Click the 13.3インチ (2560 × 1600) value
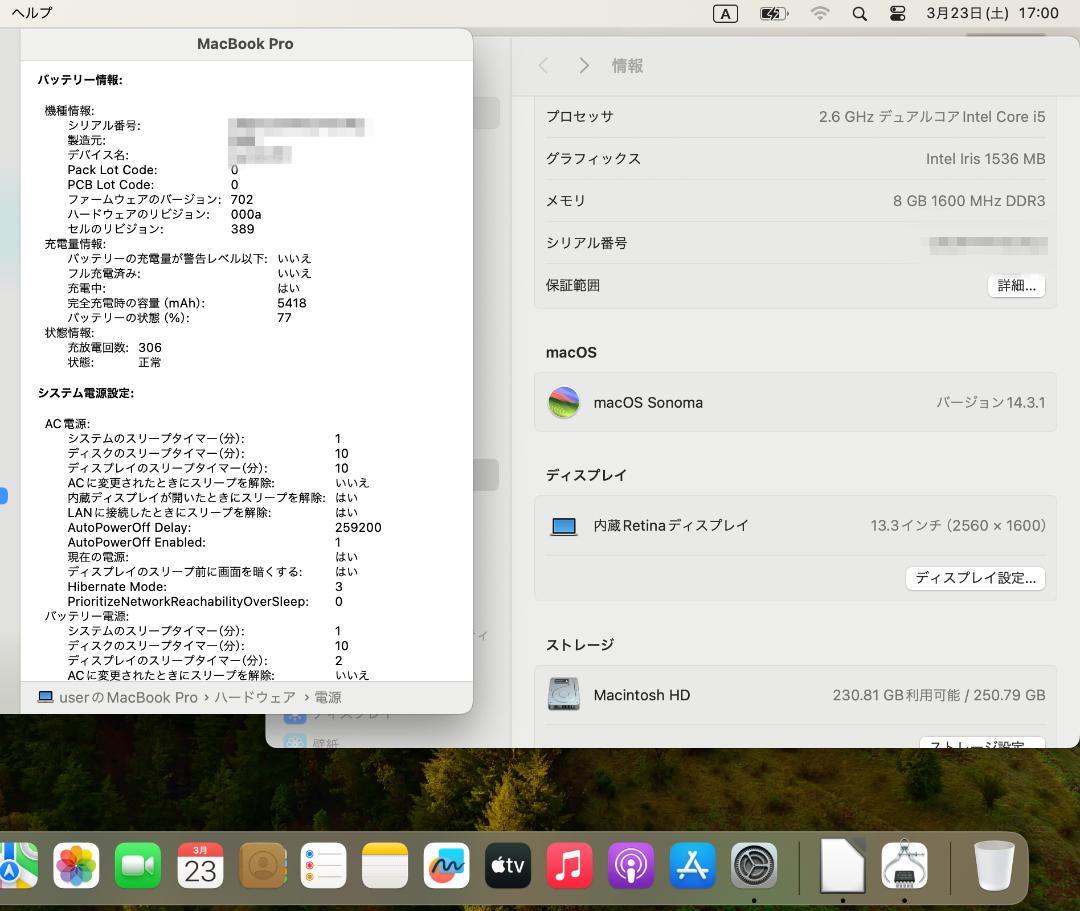 tap(957, 526)
